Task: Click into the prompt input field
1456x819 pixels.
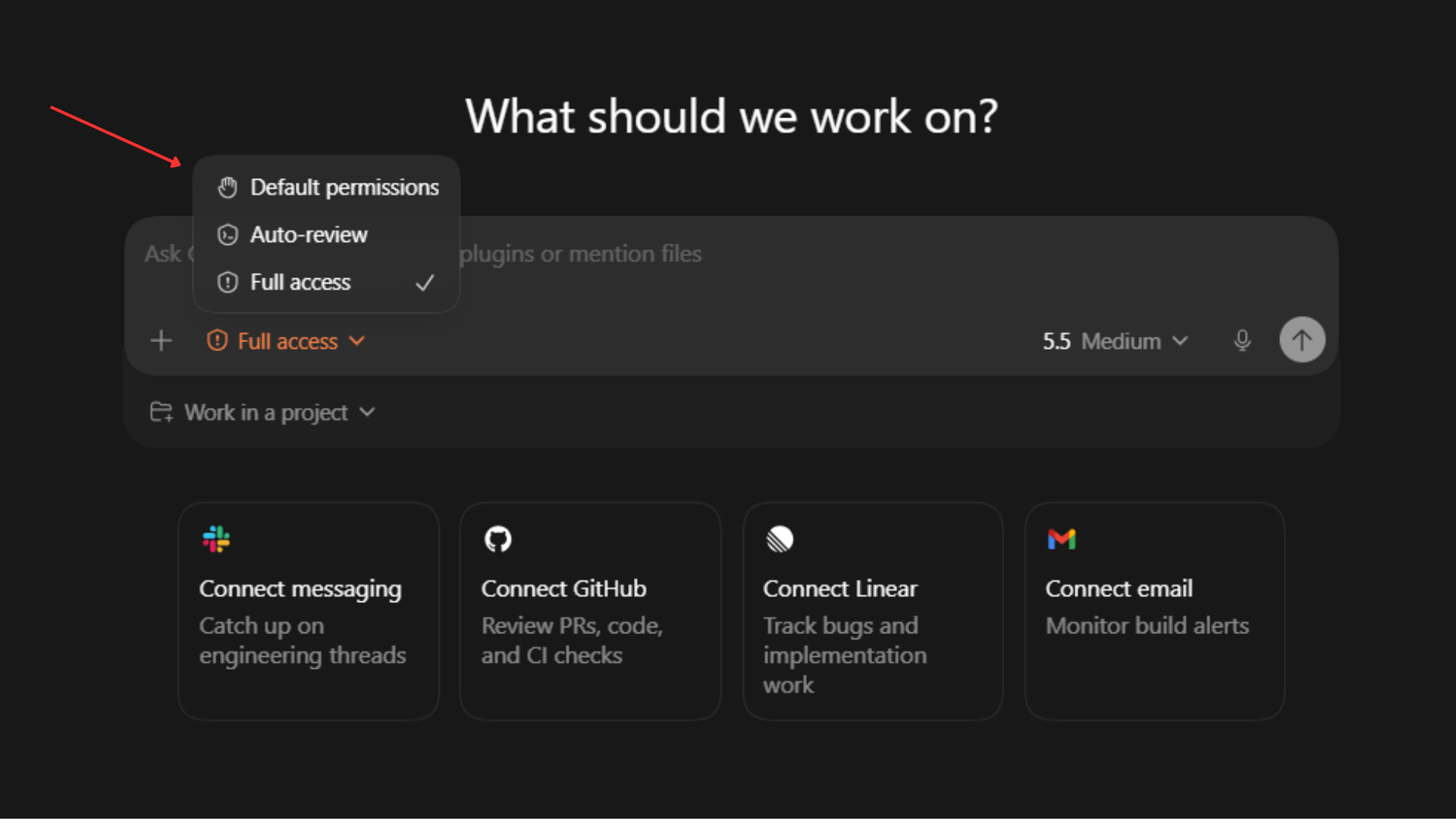Action: pyautogui.click(x=731, y=255)
